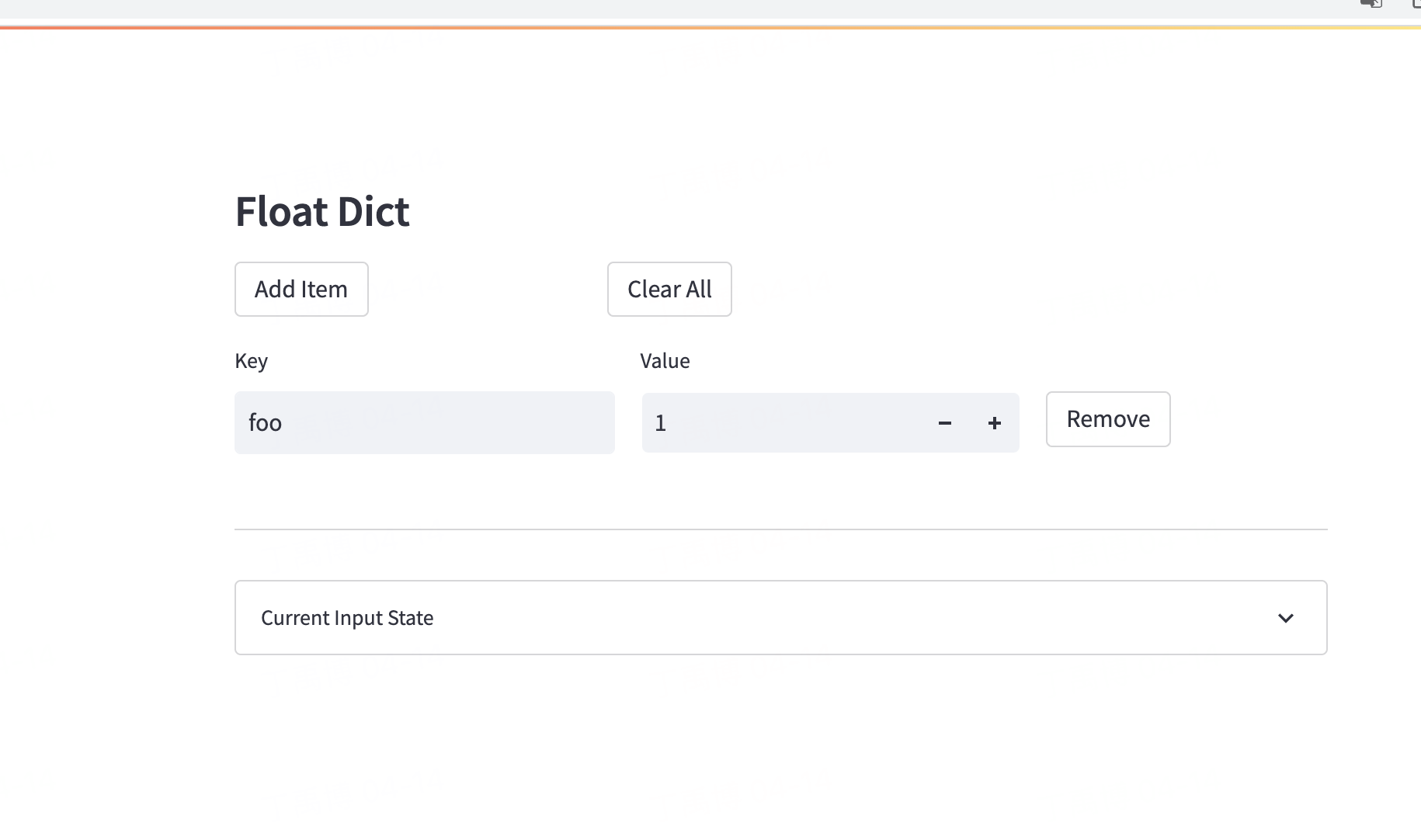Click inside the Value field showing 1

coord(777,422)
